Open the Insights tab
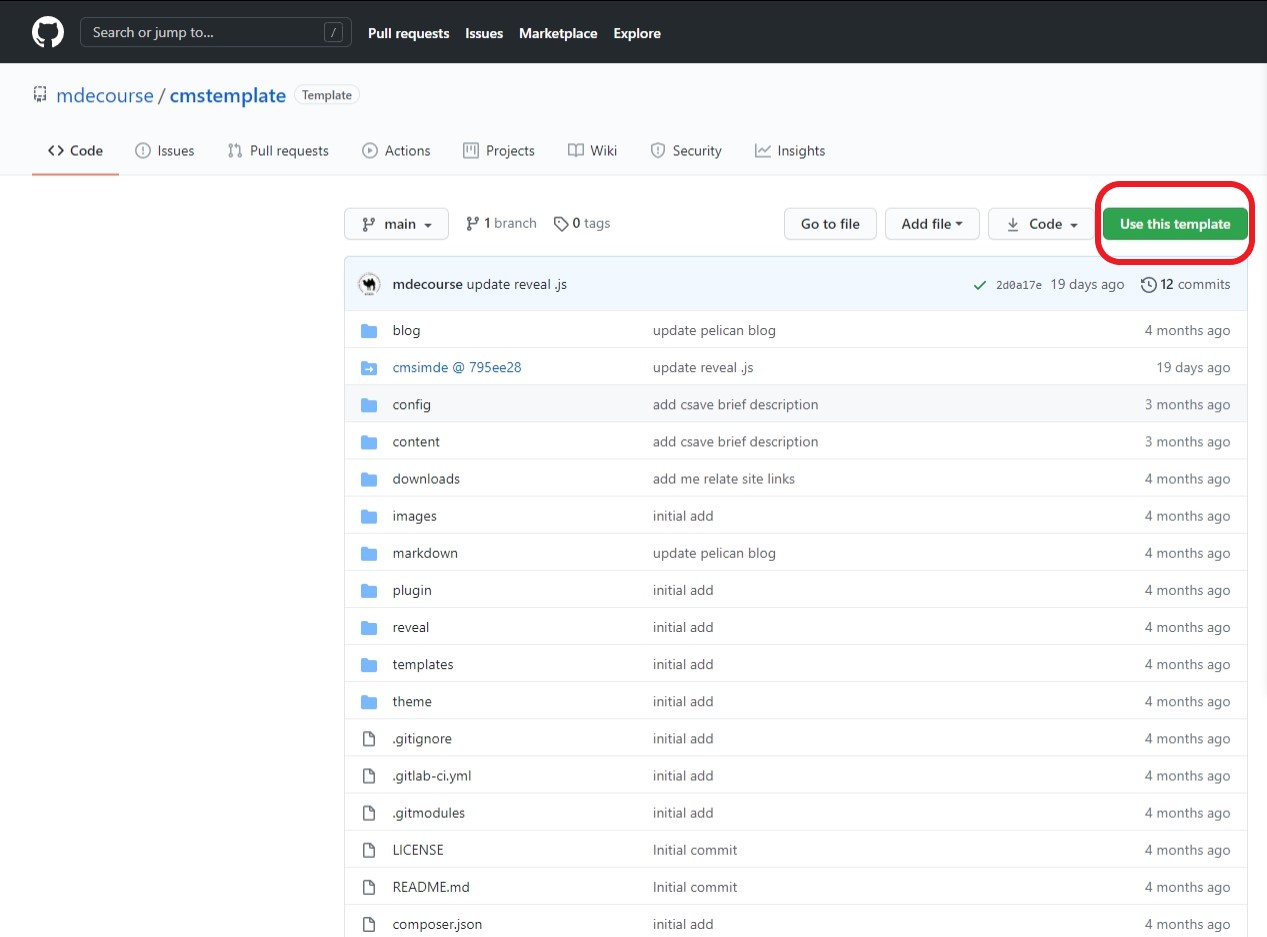Screen dimensions: 1267x937 click(x=790, y=151)
